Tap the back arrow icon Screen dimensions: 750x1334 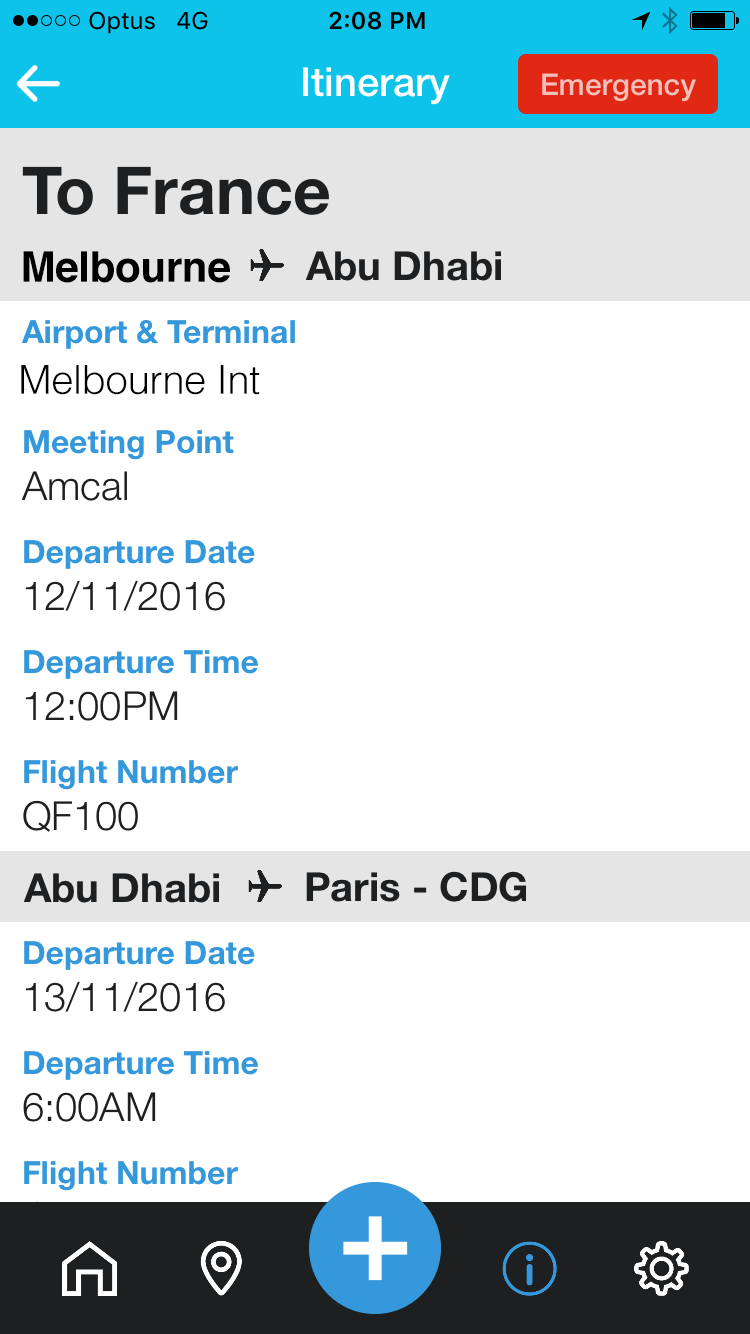[x=38, y=84]
